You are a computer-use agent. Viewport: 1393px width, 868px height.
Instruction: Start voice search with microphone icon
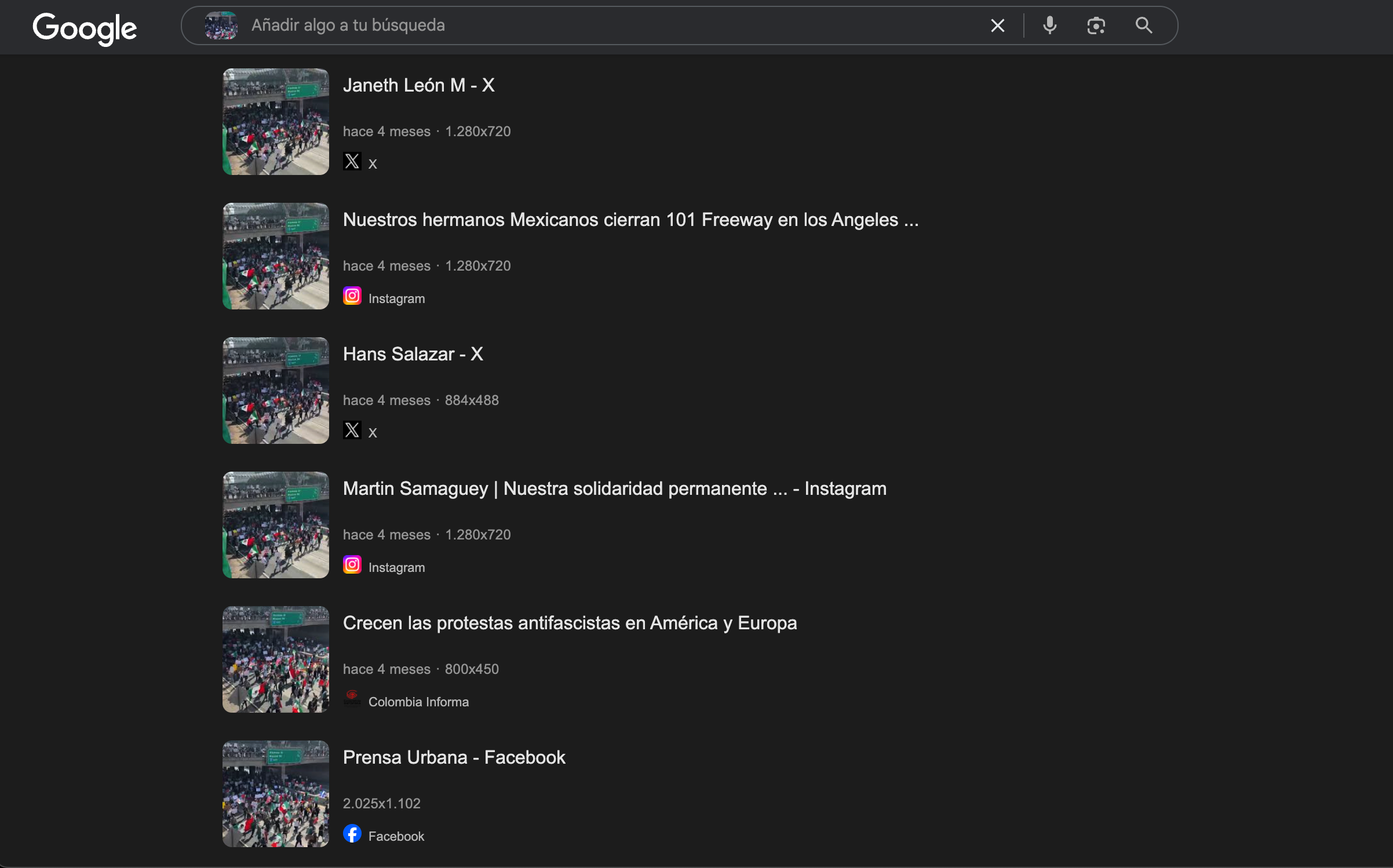[1049, 25]
